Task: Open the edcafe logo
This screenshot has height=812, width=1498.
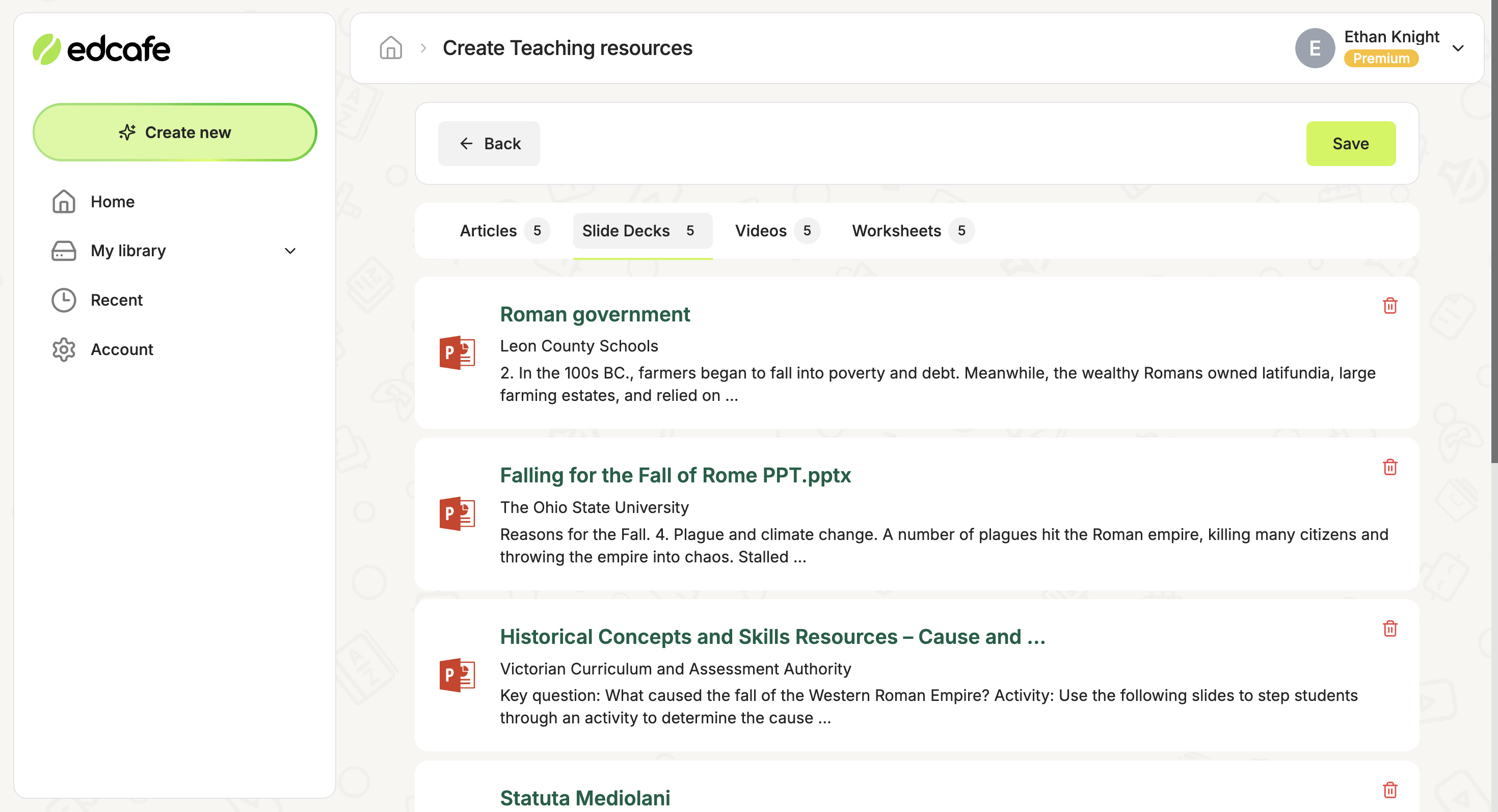Action: [x=101, y=49]
